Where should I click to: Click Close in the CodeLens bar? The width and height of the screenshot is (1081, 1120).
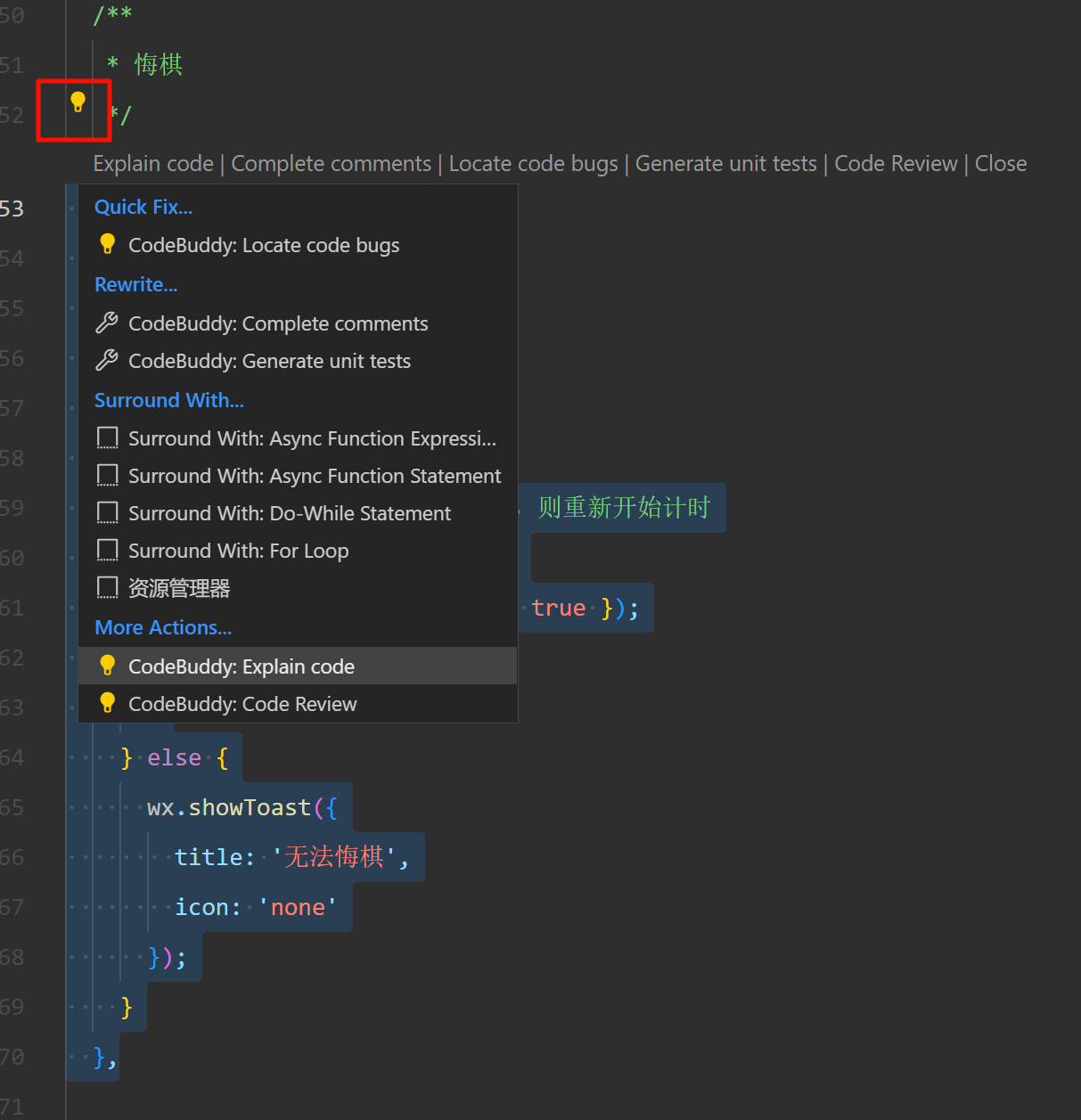click(1001, 164)
